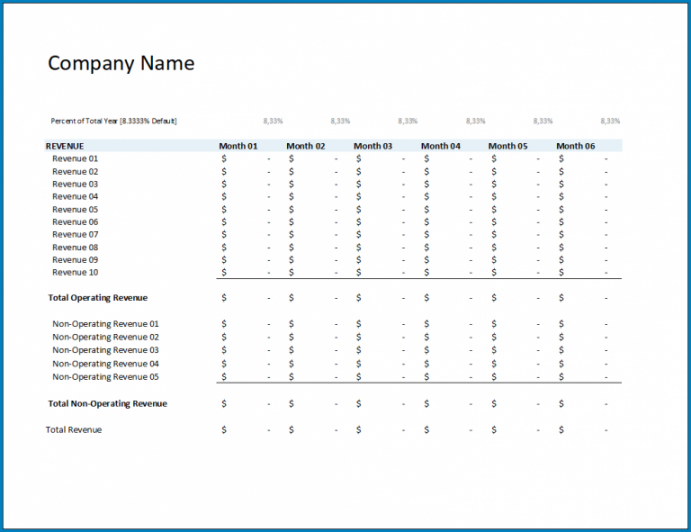This screenshot has width=691, height=532.
Task: Select the 8.33% value above Month 06
Action: click(610, 121)
